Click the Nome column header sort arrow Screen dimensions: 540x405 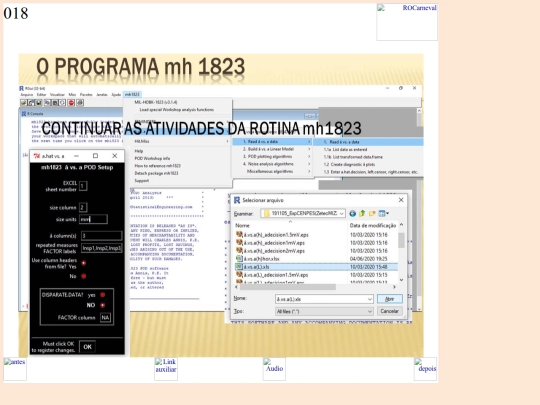(x=290, y=221)
